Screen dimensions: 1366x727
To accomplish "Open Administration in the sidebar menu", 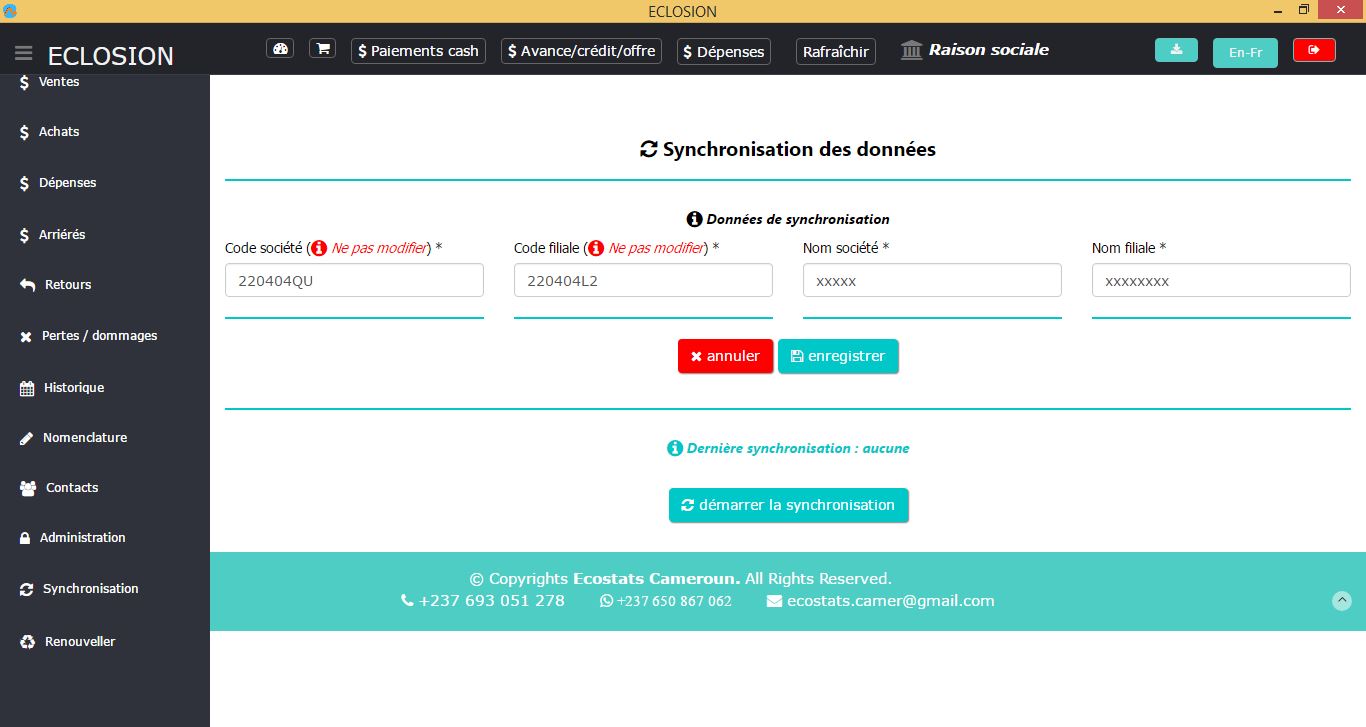I will [82, 538].
